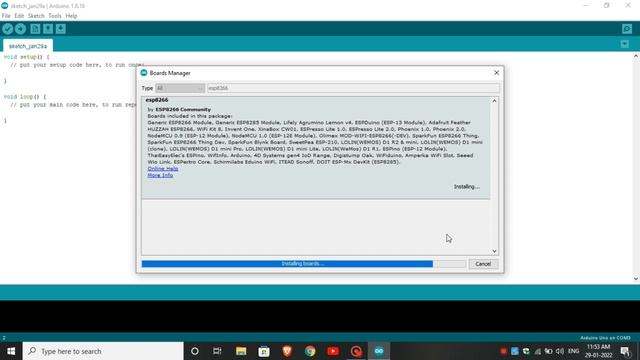Screen dimensions: 640x360
Task: Open the volume speaker tray icon
Action: point(560,351)
